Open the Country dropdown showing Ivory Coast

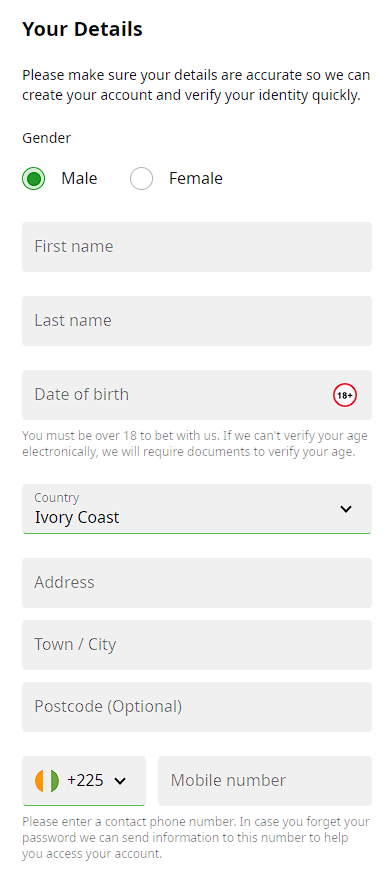click(197, 509)
